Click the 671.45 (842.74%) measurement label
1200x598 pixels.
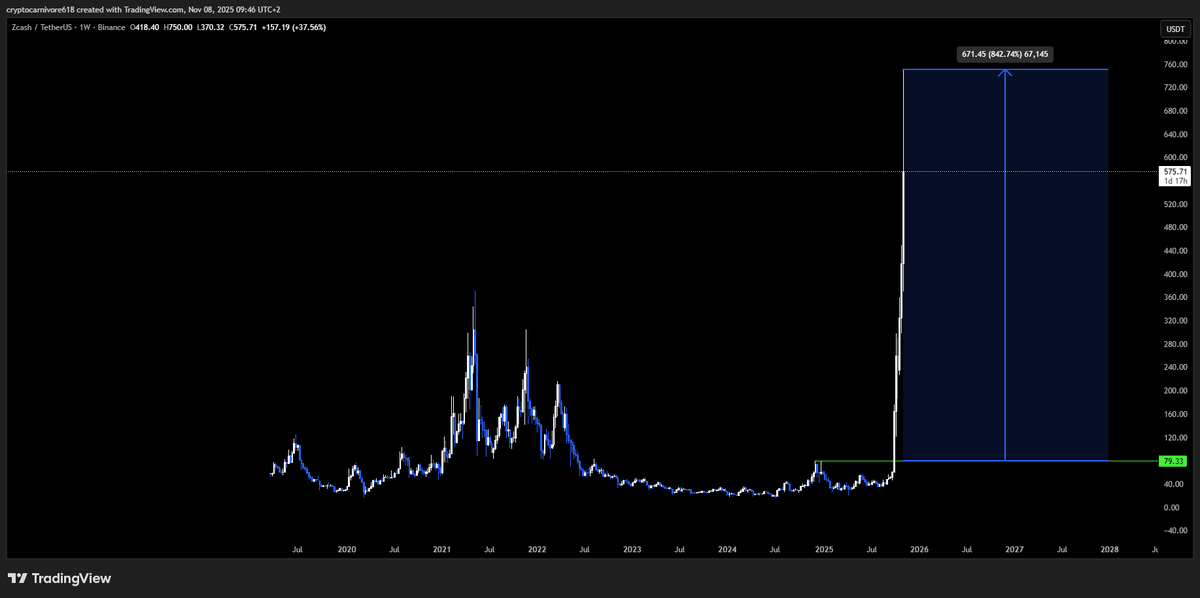pyautogui.click(x=1005, y=54)
